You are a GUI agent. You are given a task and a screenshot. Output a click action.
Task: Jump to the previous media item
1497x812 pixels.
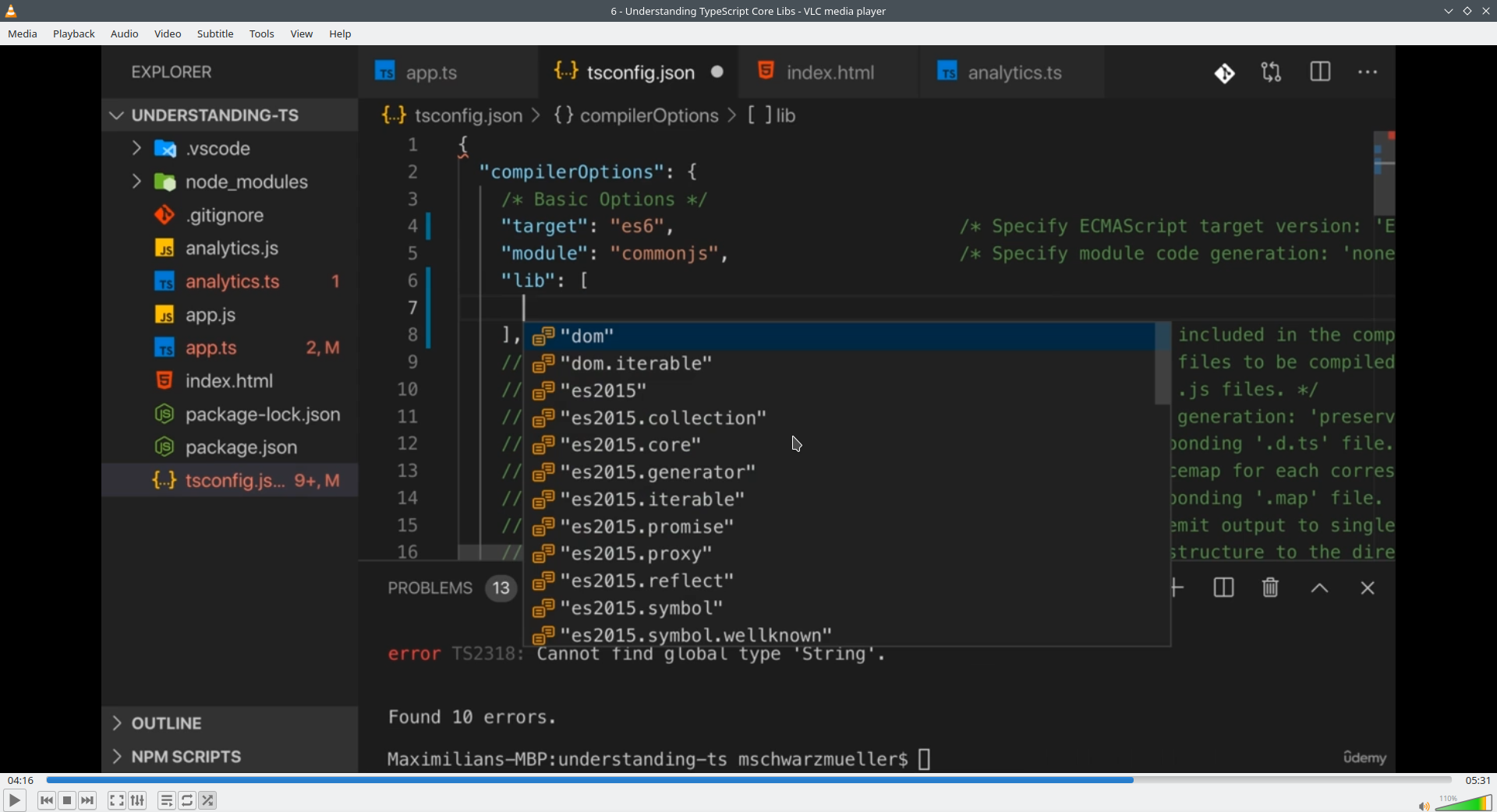coord(47,800)
